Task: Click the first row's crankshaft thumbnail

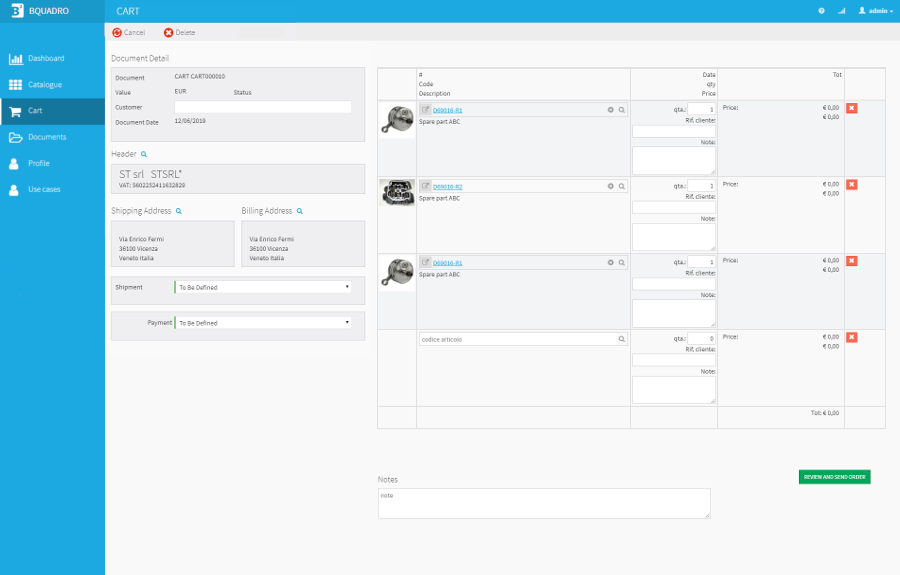Action: (397, 119)
